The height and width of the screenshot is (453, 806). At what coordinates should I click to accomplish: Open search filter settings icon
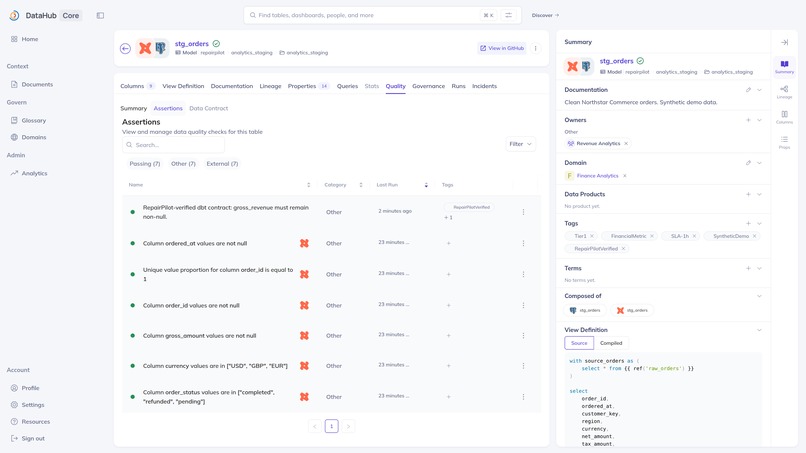[x=508, y=15]
